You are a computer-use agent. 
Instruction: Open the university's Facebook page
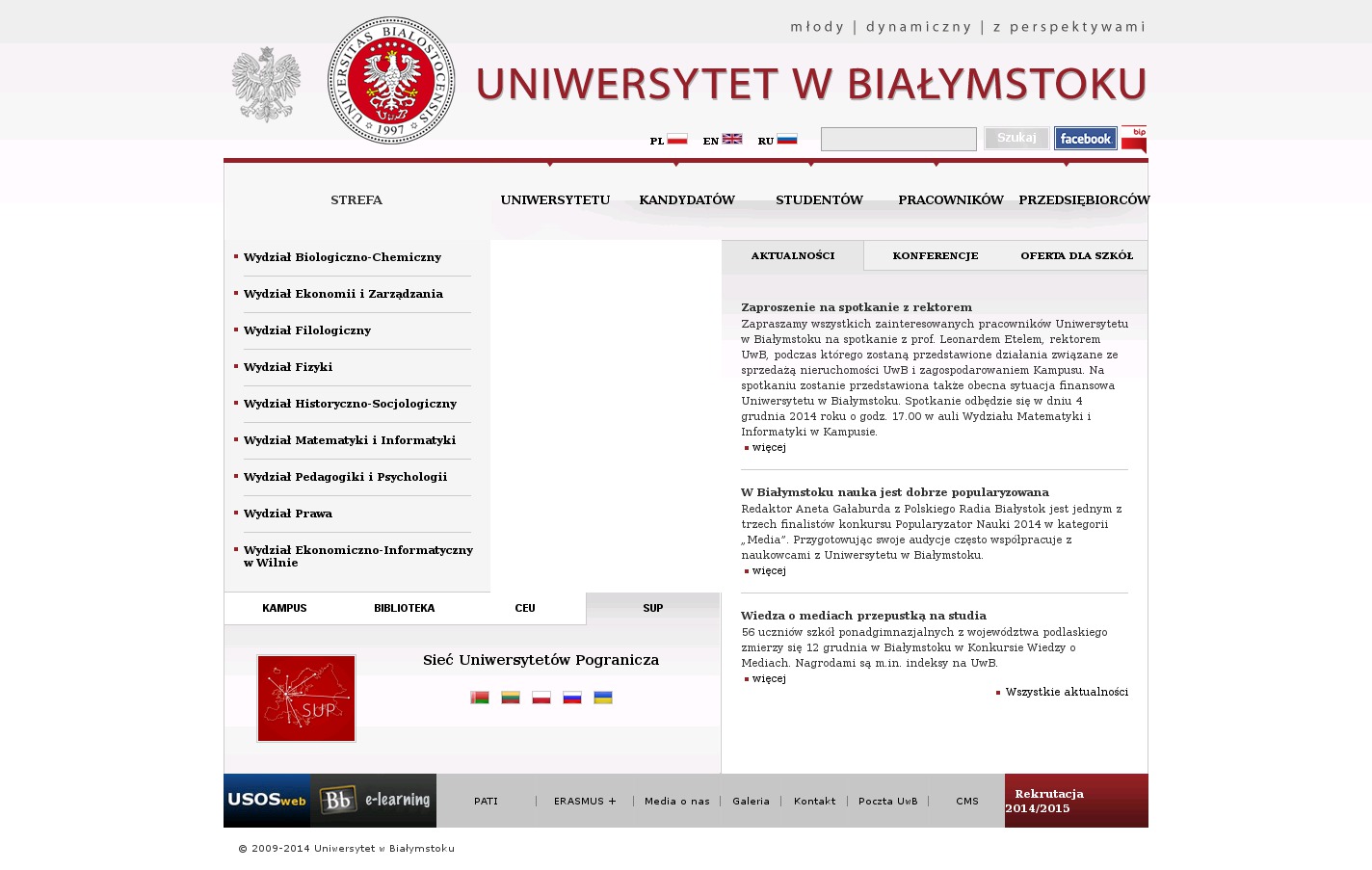click(x=1086, y=139)
